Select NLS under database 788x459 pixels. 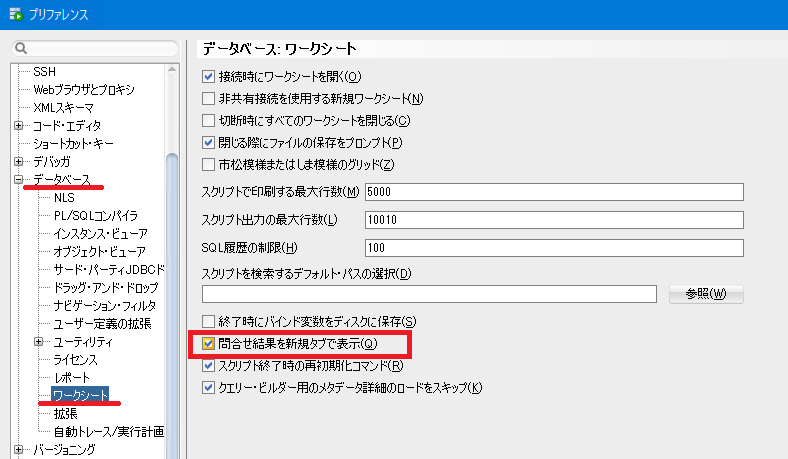[64, 198]
